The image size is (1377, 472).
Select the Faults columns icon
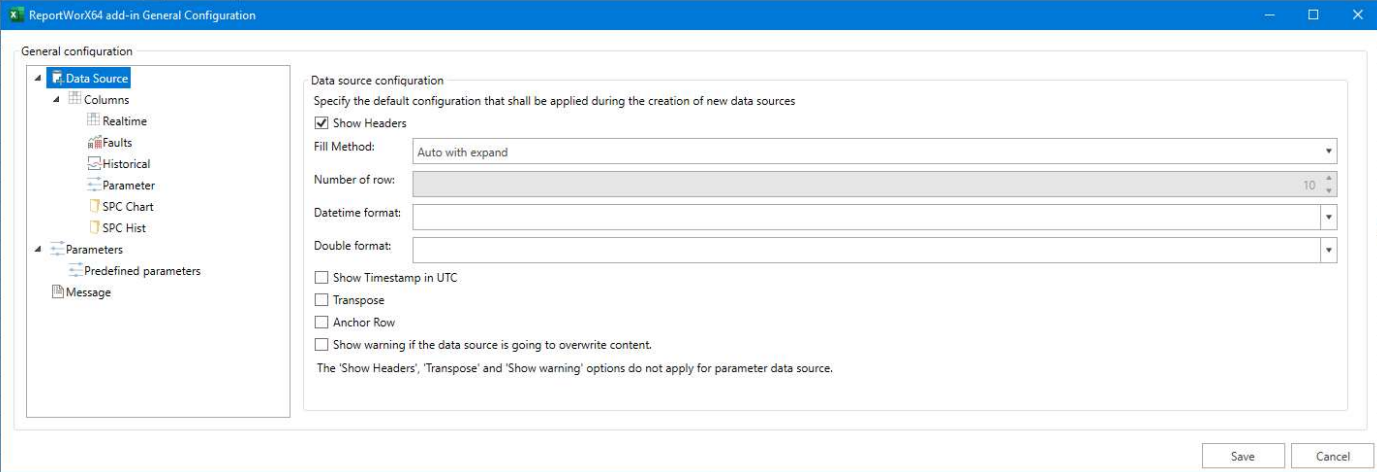pyautogui.click(x=94, y=142)
